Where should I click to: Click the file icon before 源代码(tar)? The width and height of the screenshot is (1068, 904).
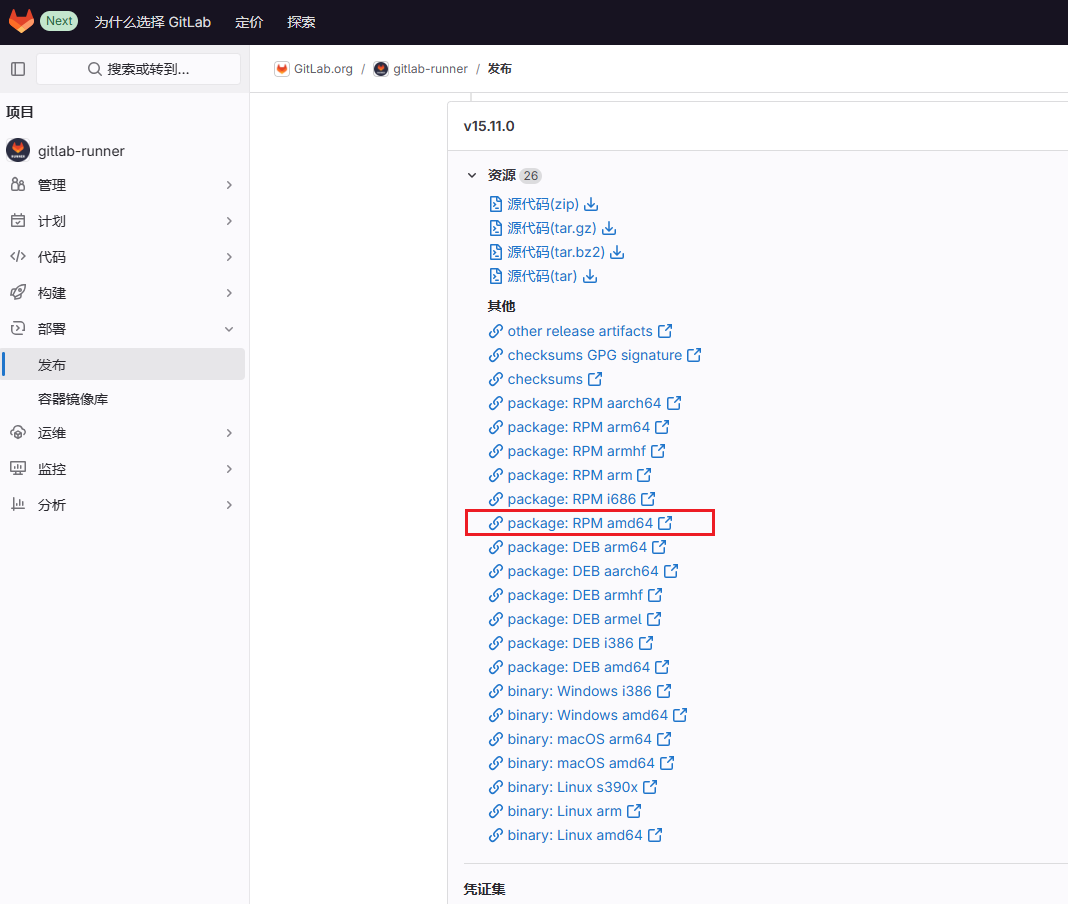496,276
